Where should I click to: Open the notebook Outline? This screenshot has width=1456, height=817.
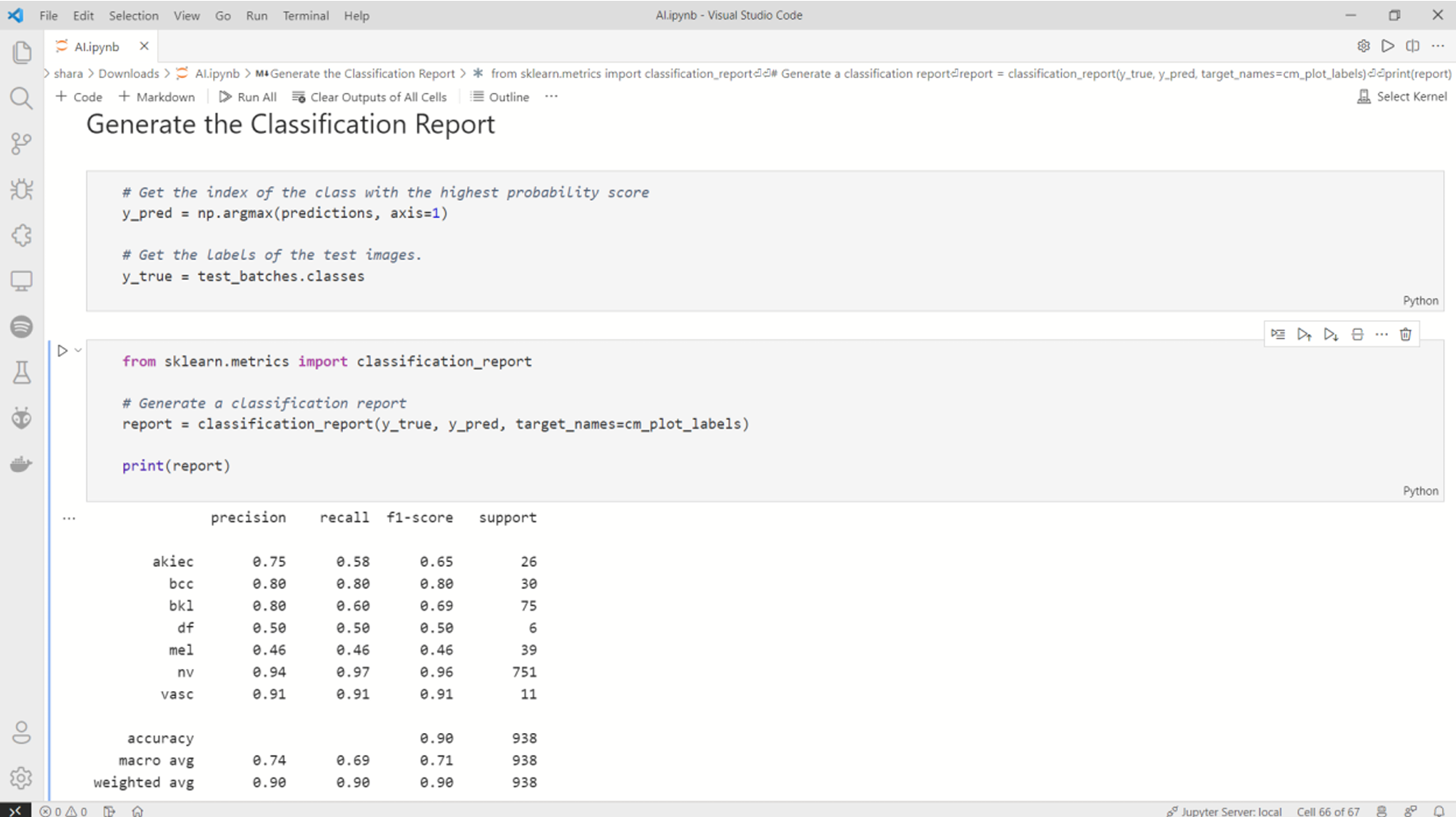tap(499, 96)
